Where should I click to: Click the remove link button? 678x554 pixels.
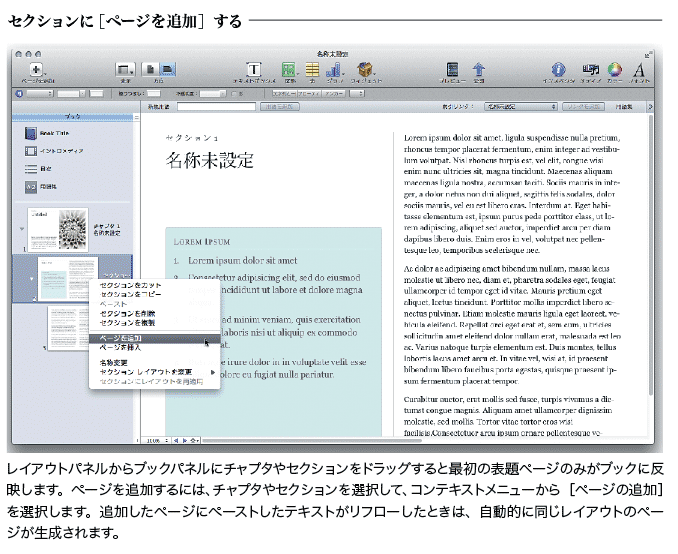[x=583, y=106]
